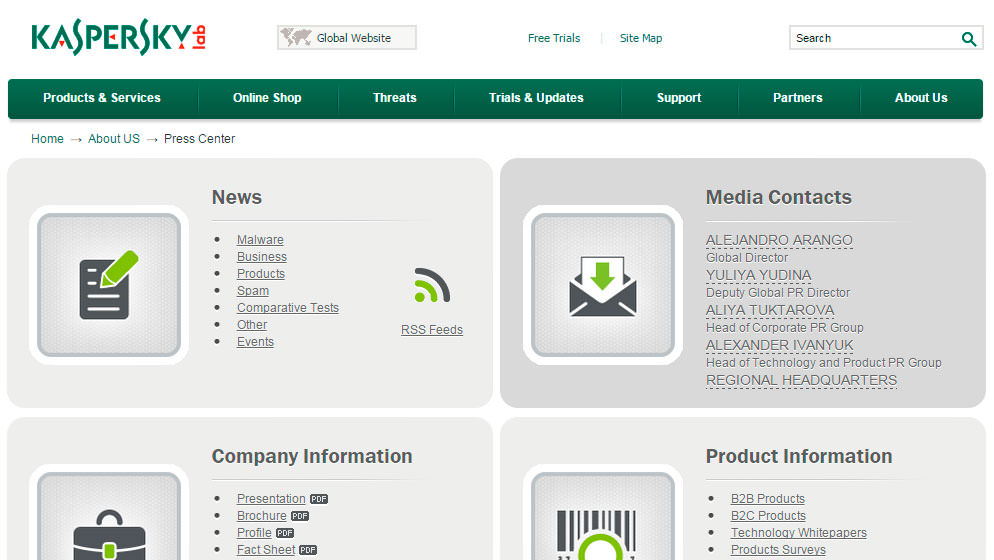The height and width of the screenshot is (560, 994).
Task: Open the Threats menu
Action: (x=394, y=98)
